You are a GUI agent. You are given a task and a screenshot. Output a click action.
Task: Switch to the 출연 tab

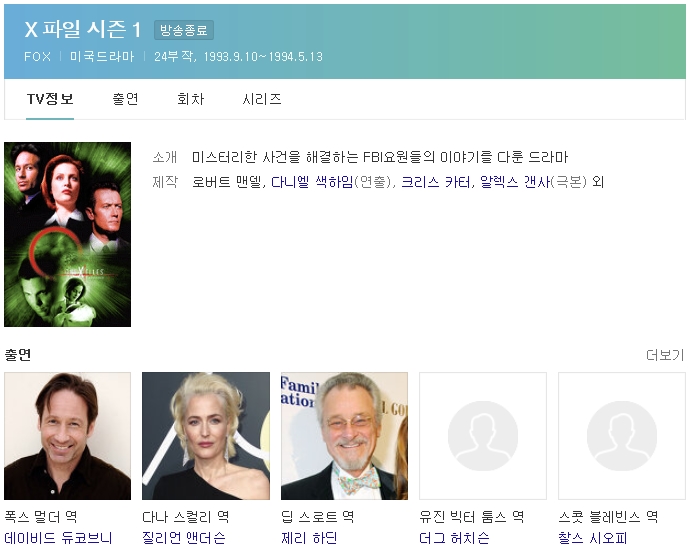point(125,99)
